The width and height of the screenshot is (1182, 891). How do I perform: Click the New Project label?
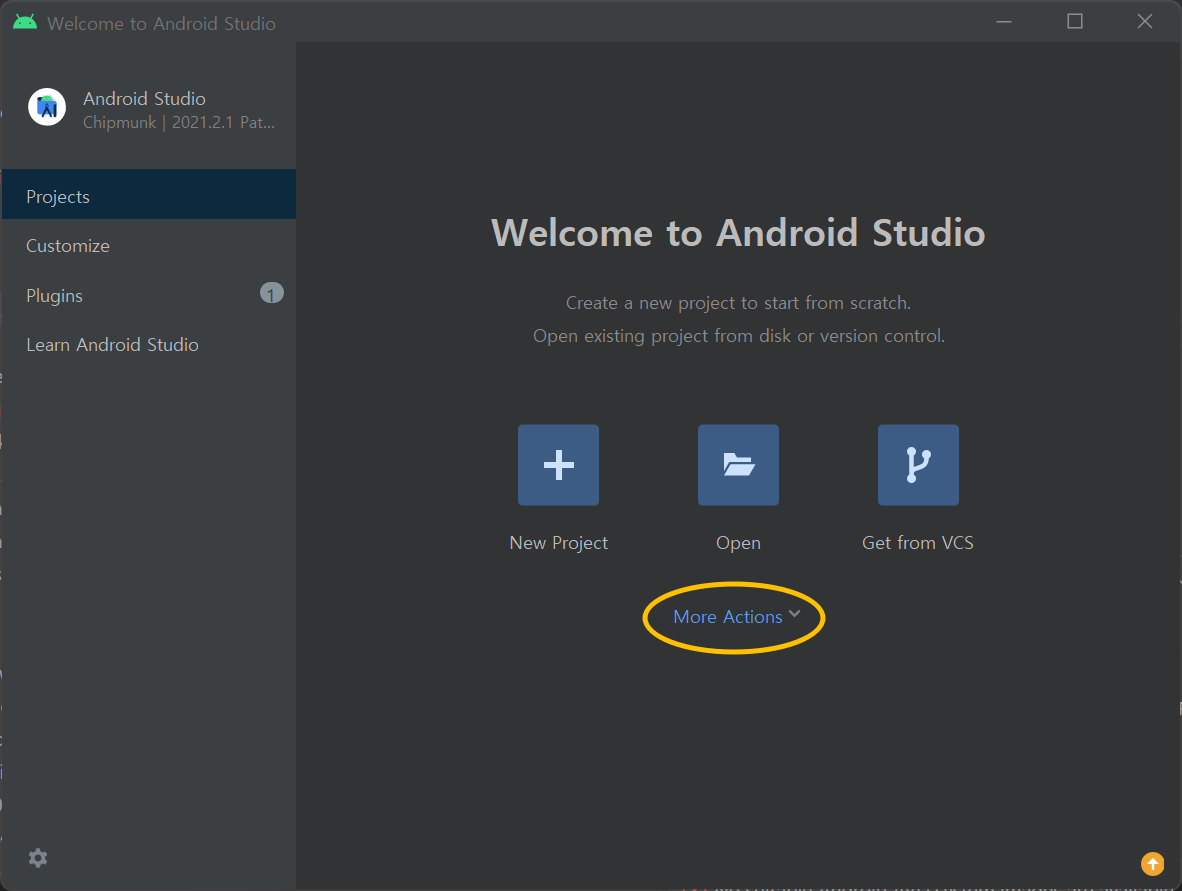pyautogui.click(x=559, y=543)
